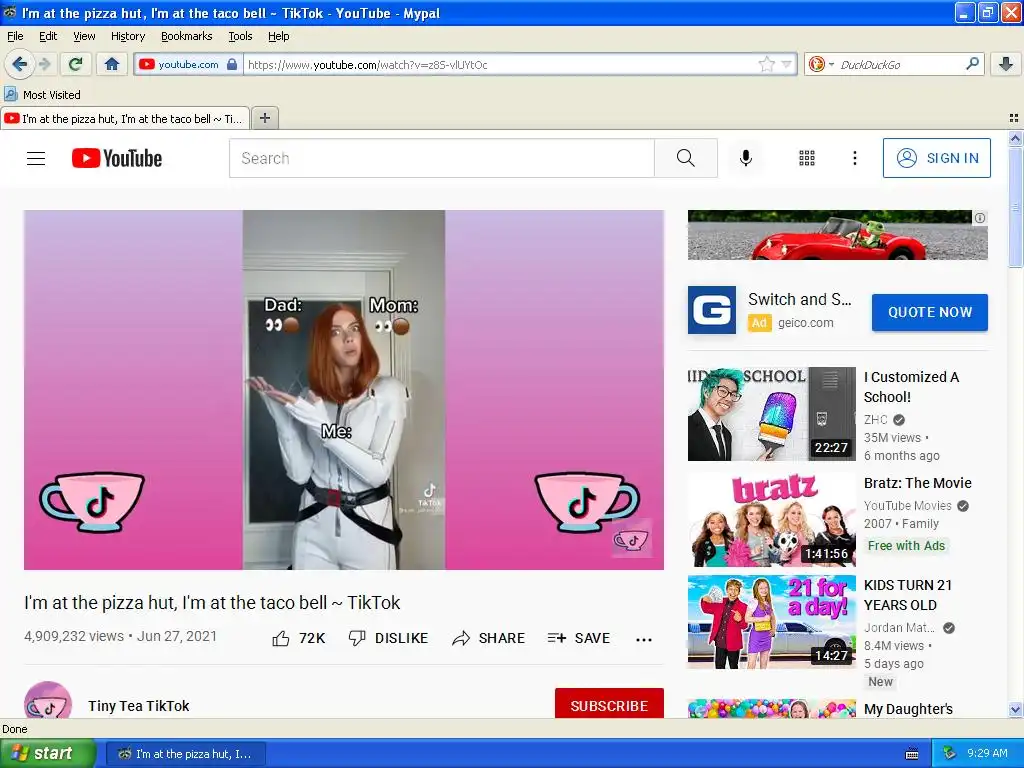Click the Geico red car ad banner

[x=837, y=234]
